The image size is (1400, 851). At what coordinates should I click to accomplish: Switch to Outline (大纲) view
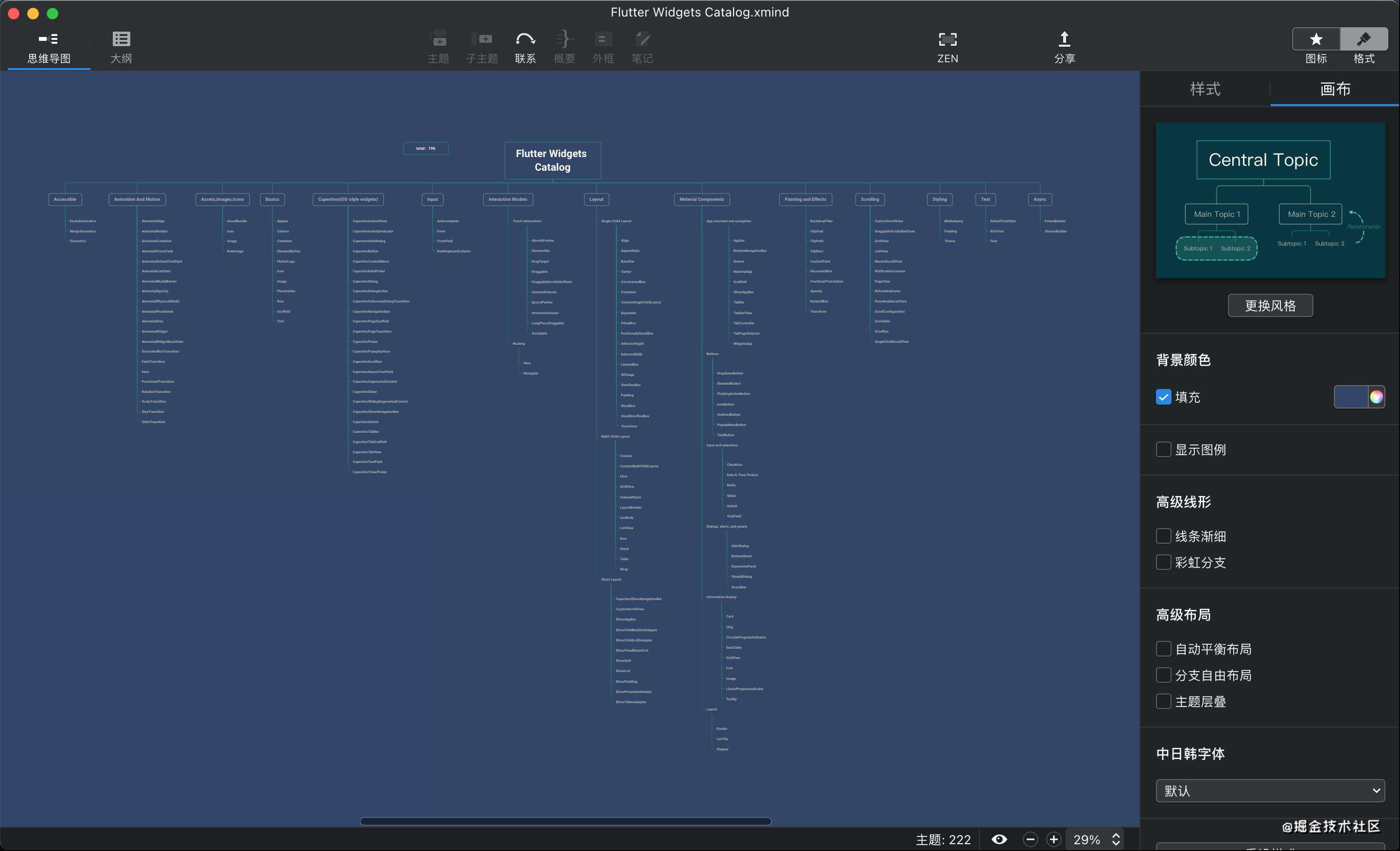tap(121, 48)
